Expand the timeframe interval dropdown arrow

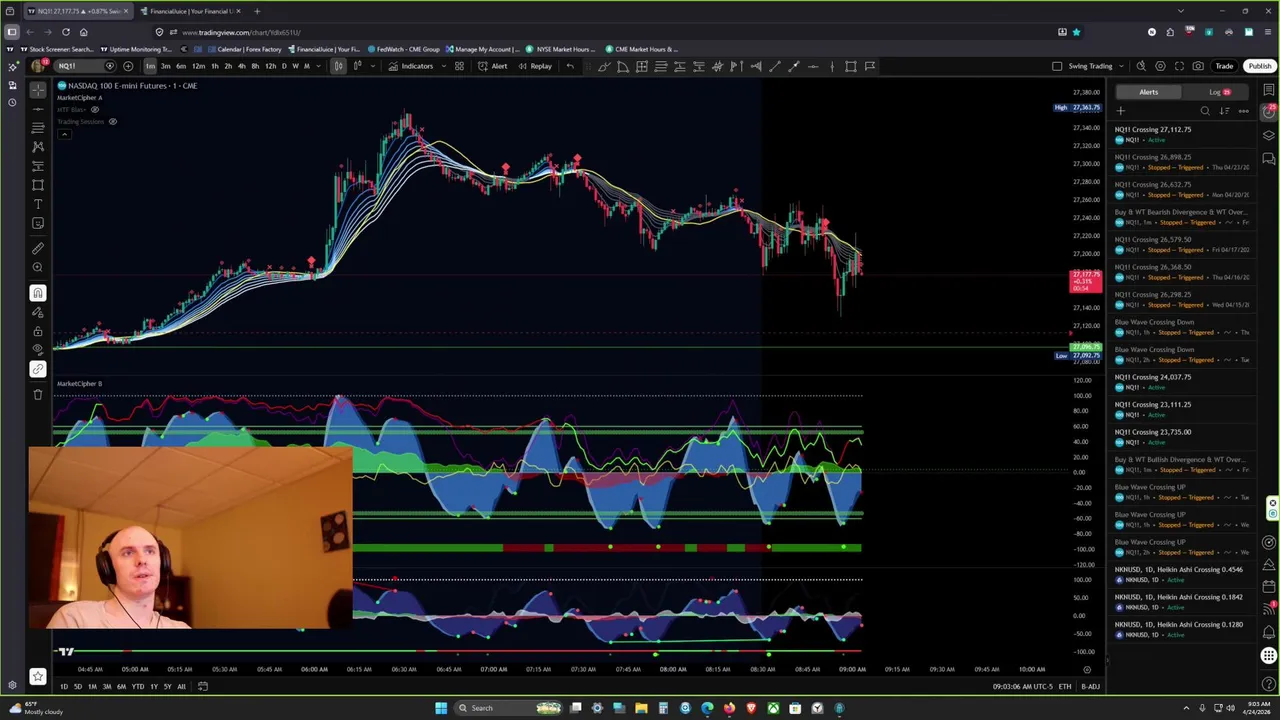319,66
